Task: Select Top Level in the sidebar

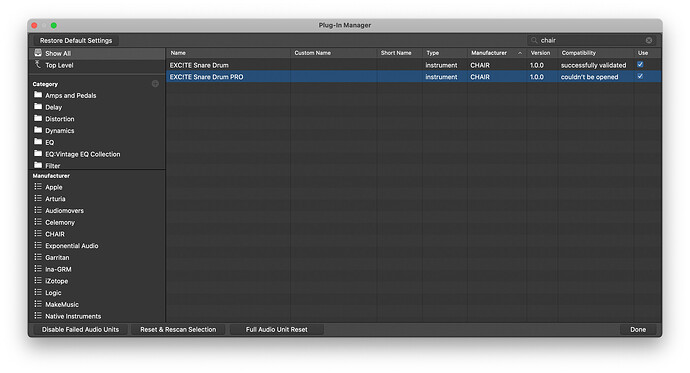Action: tap(97, 65)
